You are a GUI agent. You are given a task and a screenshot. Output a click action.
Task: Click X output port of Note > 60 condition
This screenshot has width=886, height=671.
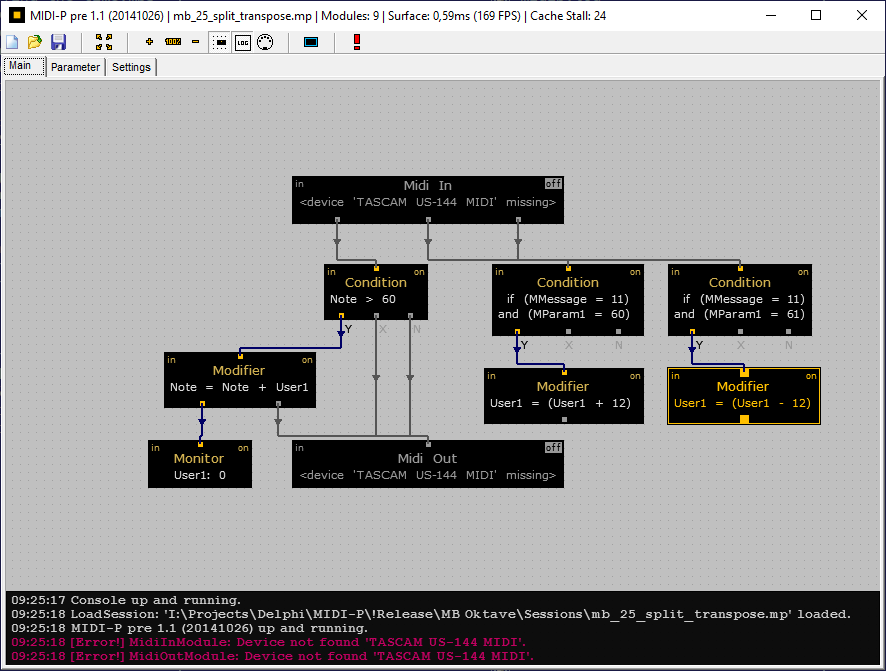click(376, 316)
